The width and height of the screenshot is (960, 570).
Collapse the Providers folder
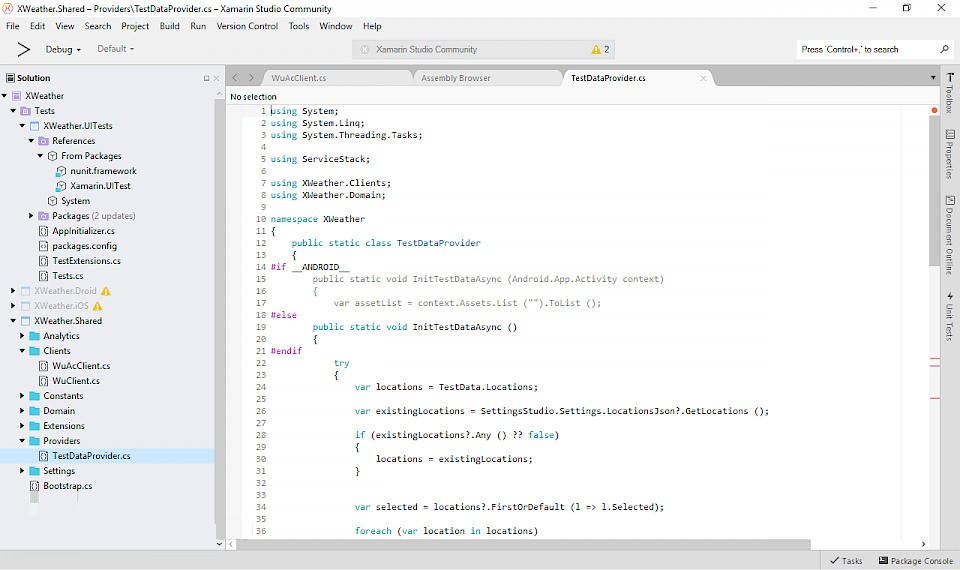coord(22,441)
